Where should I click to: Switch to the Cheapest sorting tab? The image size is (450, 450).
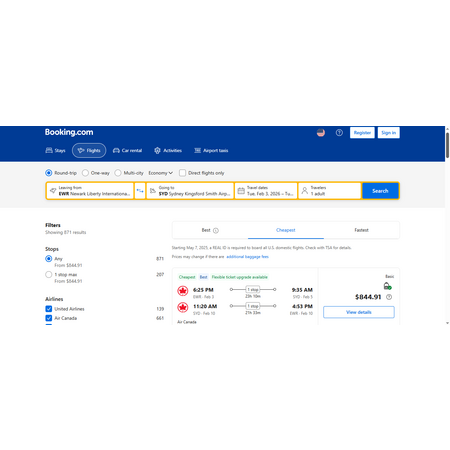point(286,230)
